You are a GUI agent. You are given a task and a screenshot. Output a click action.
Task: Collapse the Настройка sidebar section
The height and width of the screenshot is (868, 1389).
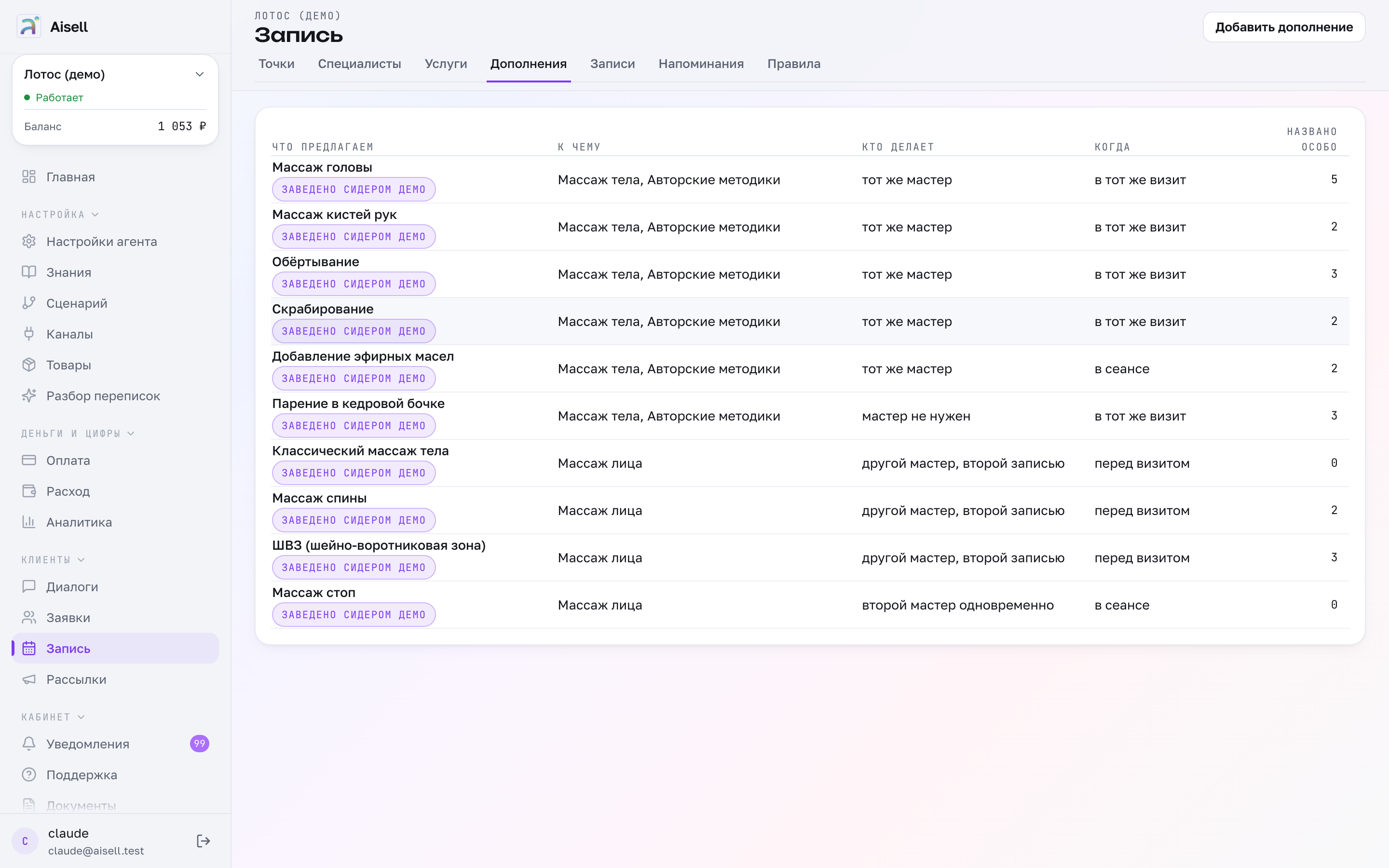point(60,215)
